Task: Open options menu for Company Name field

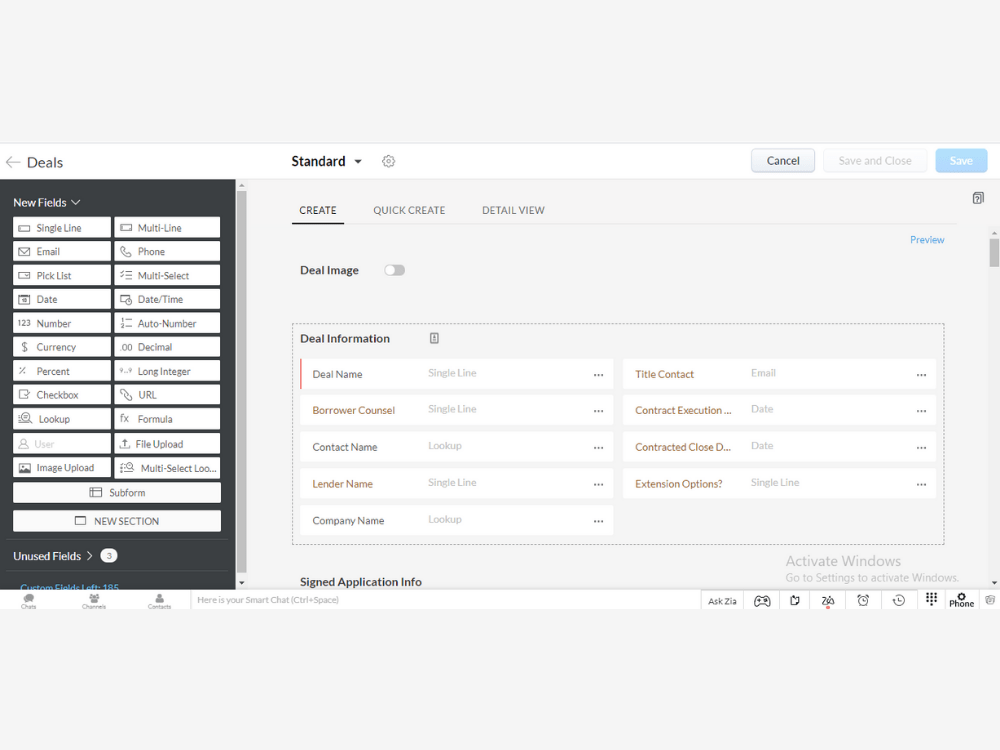Action: tap(598, 521)
